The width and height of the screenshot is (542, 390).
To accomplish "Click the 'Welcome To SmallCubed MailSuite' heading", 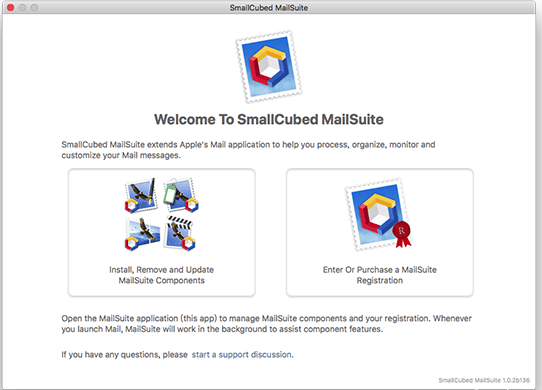I will coord(269,120).
